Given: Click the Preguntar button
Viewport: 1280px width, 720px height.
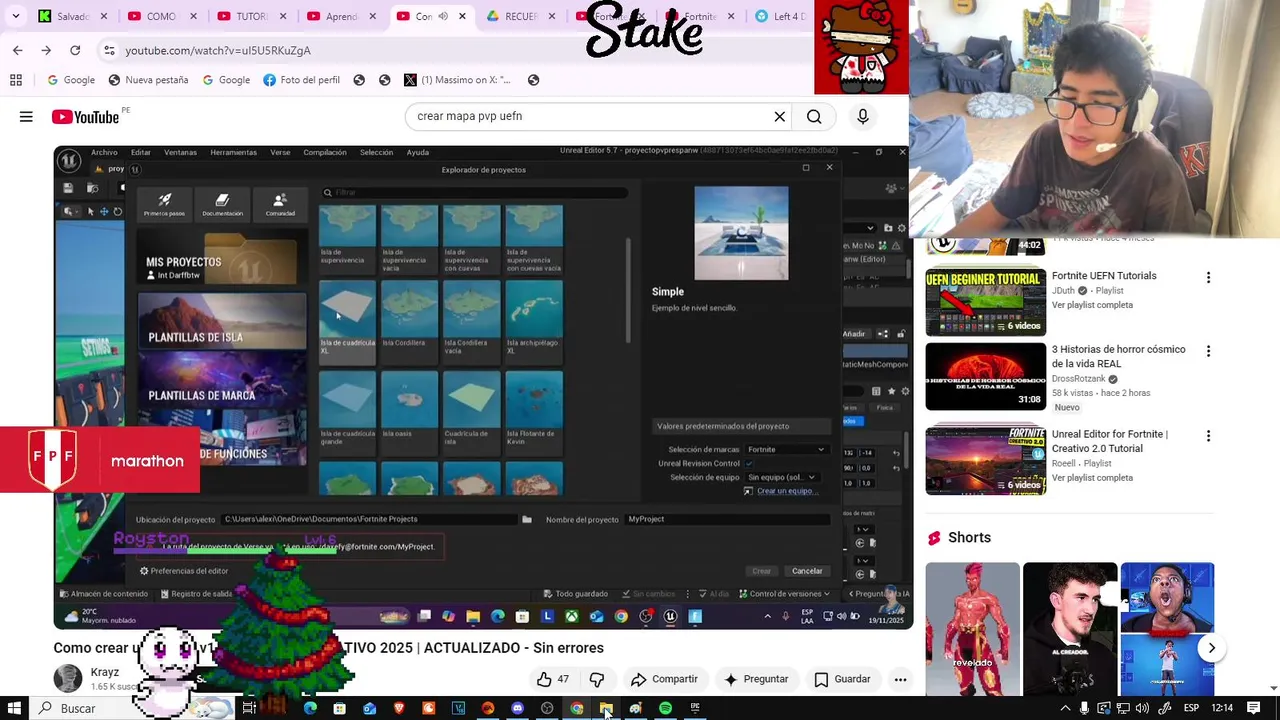Looking at the screenshot, I should (x=756, y=679).
